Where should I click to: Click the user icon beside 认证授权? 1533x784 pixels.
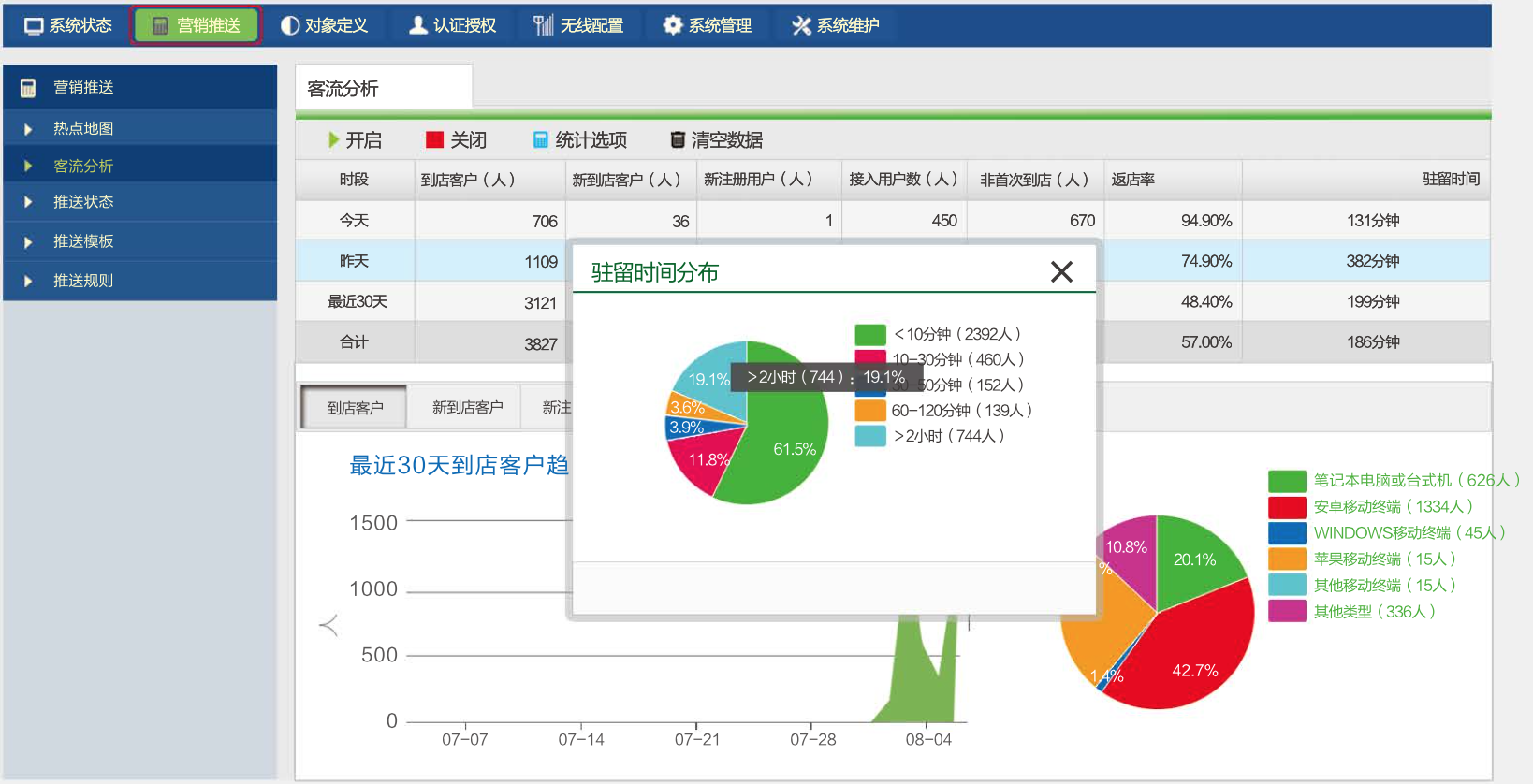point(418,25)
